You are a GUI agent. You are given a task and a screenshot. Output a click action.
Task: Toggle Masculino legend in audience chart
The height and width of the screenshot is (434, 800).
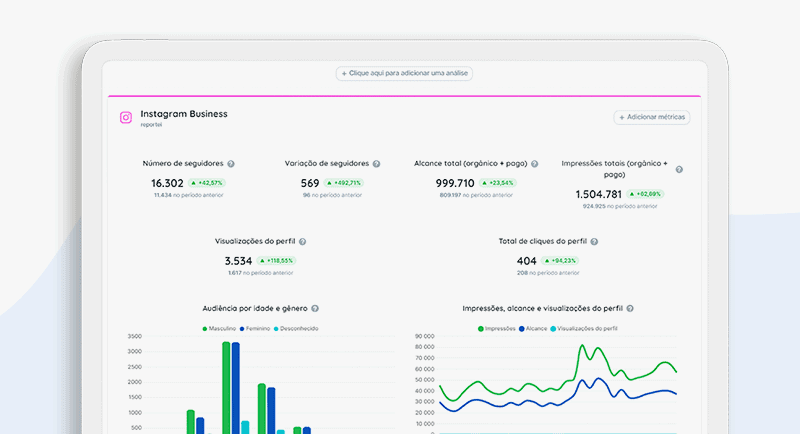point(219,329)
